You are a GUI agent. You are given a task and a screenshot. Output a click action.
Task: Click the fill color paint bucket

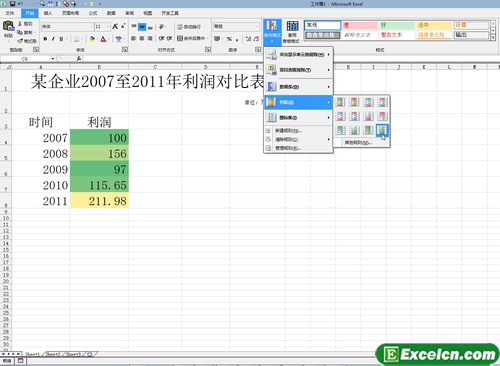(x=92, y=39)
